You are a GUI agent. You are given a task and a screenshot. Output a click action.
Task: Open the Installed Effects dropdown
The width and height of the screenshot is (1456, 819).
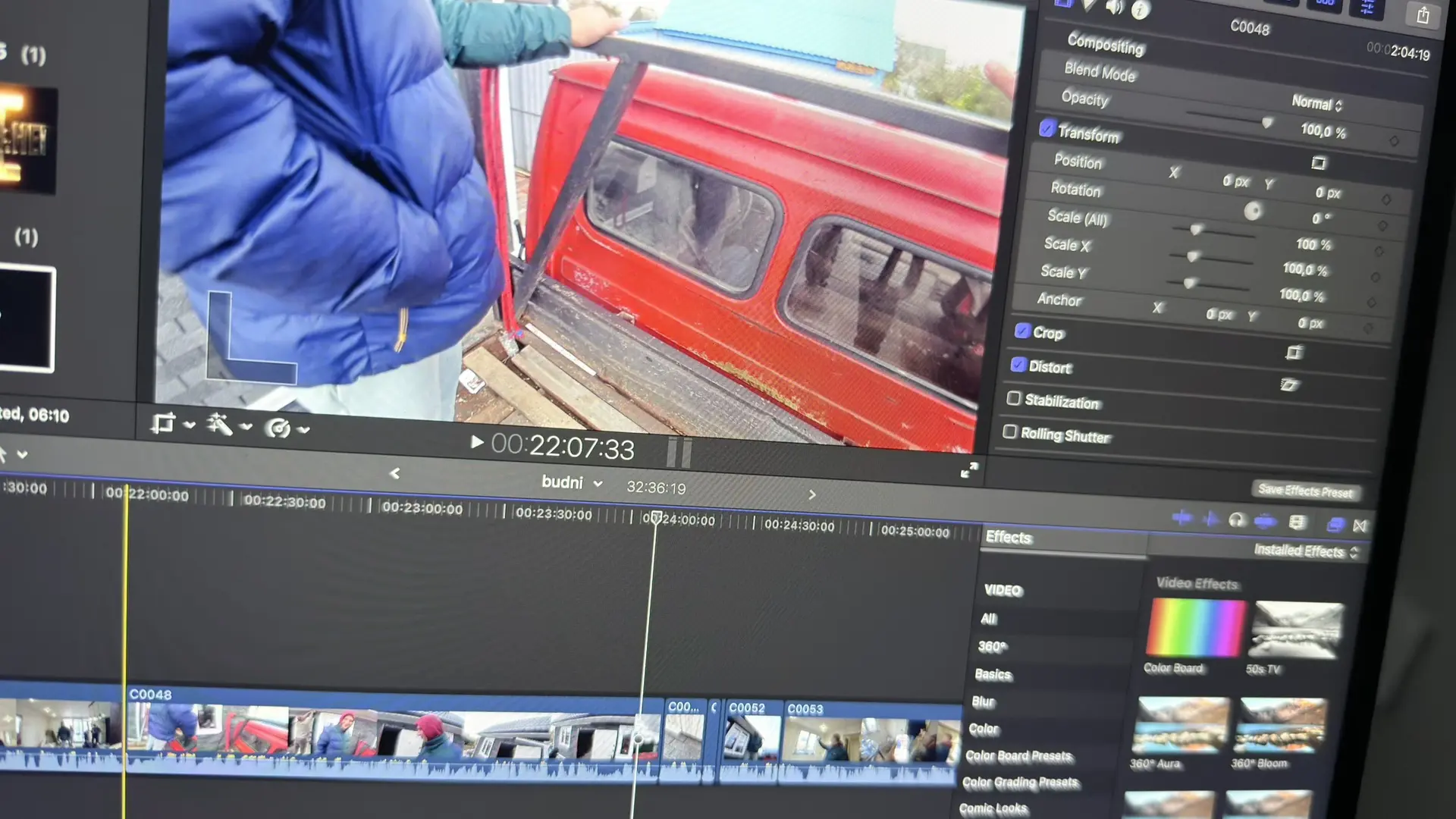pos(1305,551)
